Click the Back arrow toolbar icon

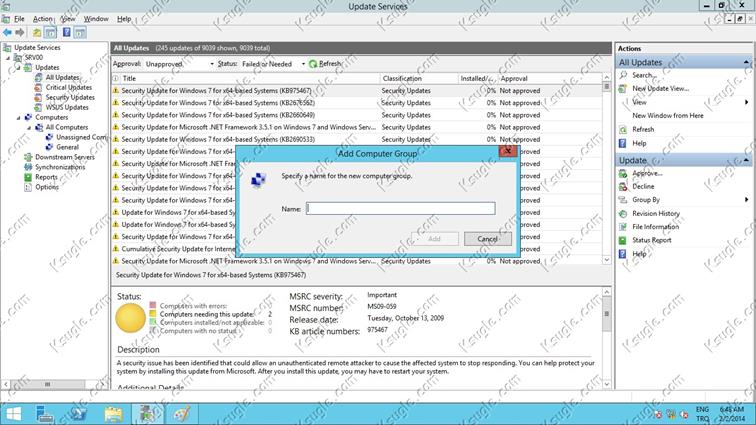click(x=7, y=32)
